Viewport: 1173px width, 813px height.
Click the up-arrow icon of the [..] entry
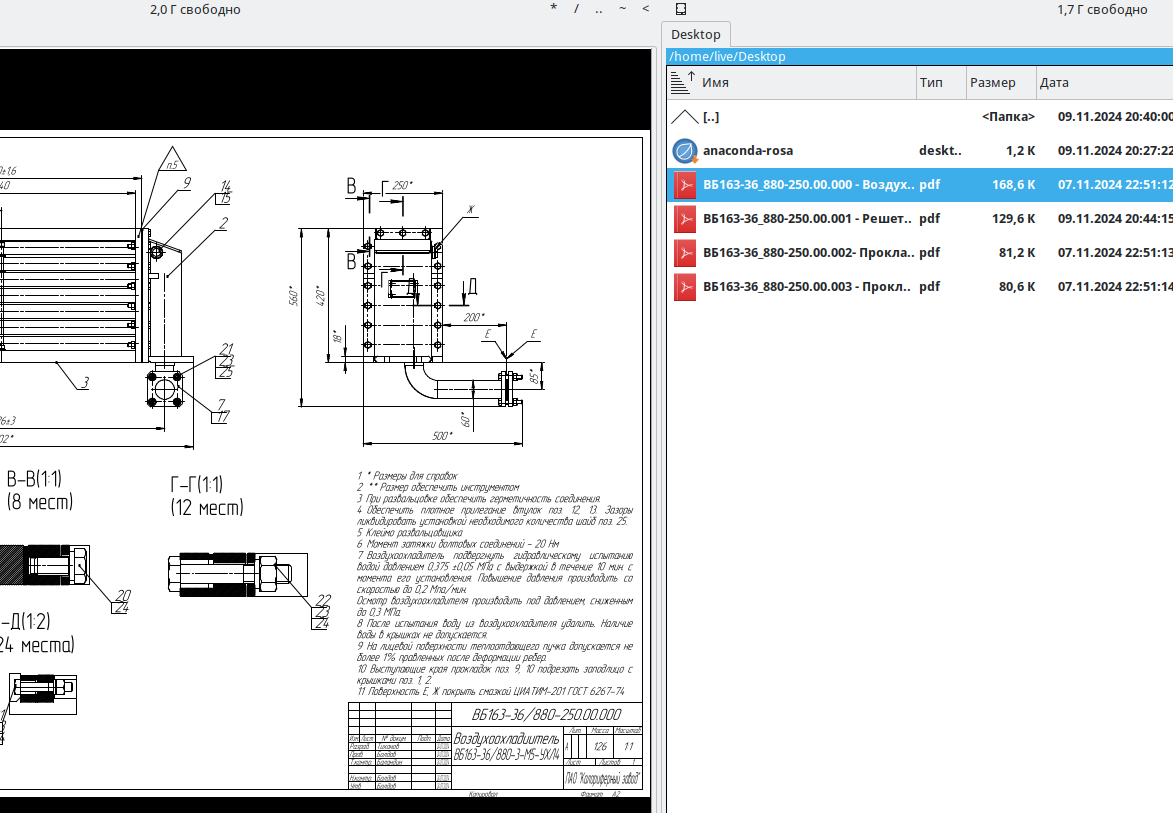click(x=684, y=117)
